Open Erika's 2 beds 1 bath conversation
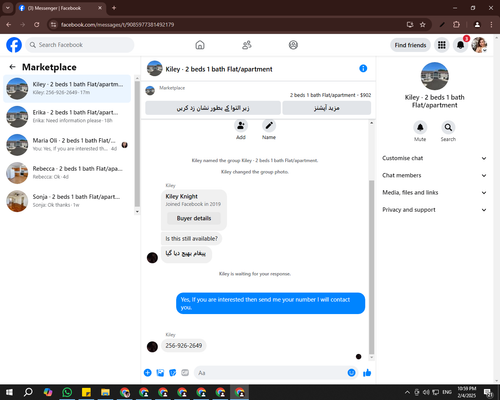This screenshot has width=500, height=400. click(x=67, y=116)
